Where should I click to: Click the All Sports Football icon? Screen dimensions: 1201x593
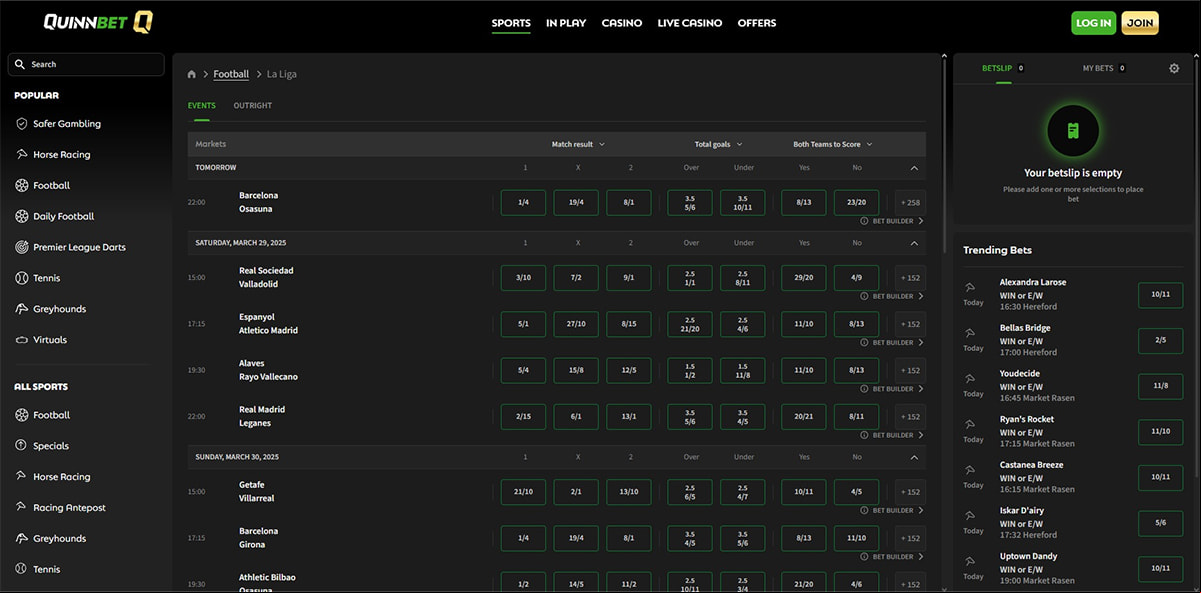(22, 415)
